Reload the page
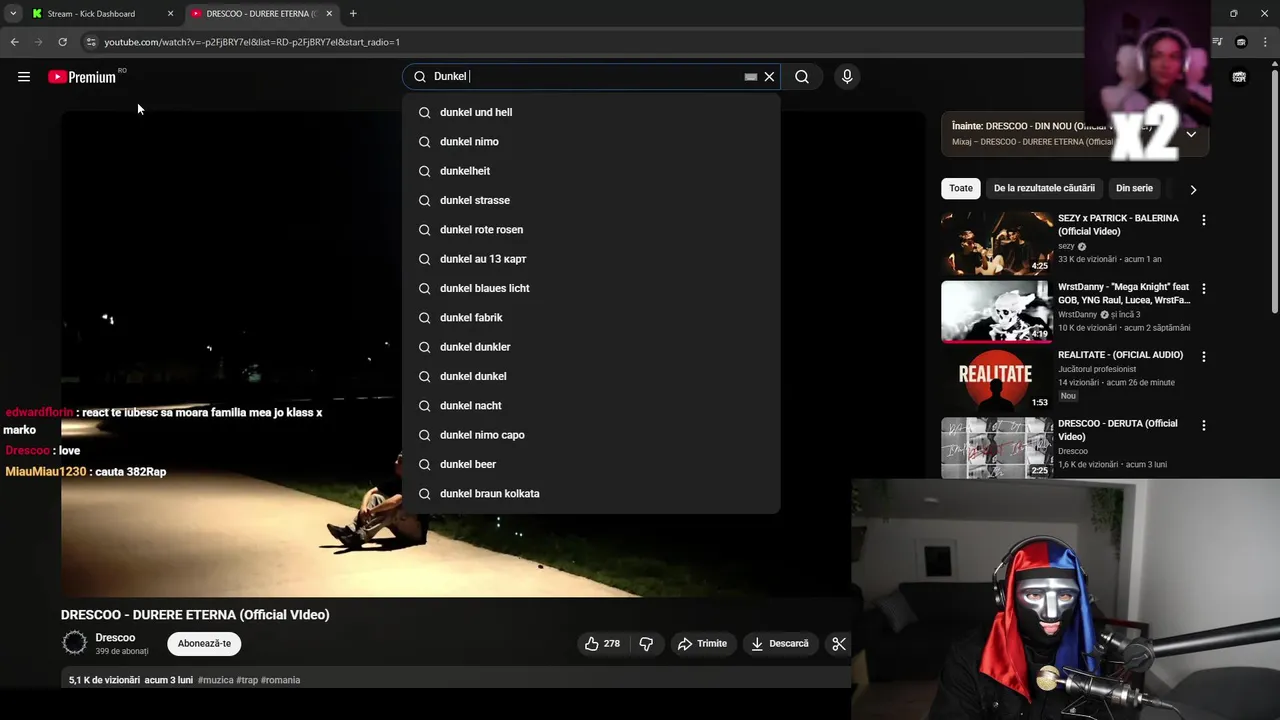The height and width of the screenshot is (720, 1280). click(x=62, y=42)
